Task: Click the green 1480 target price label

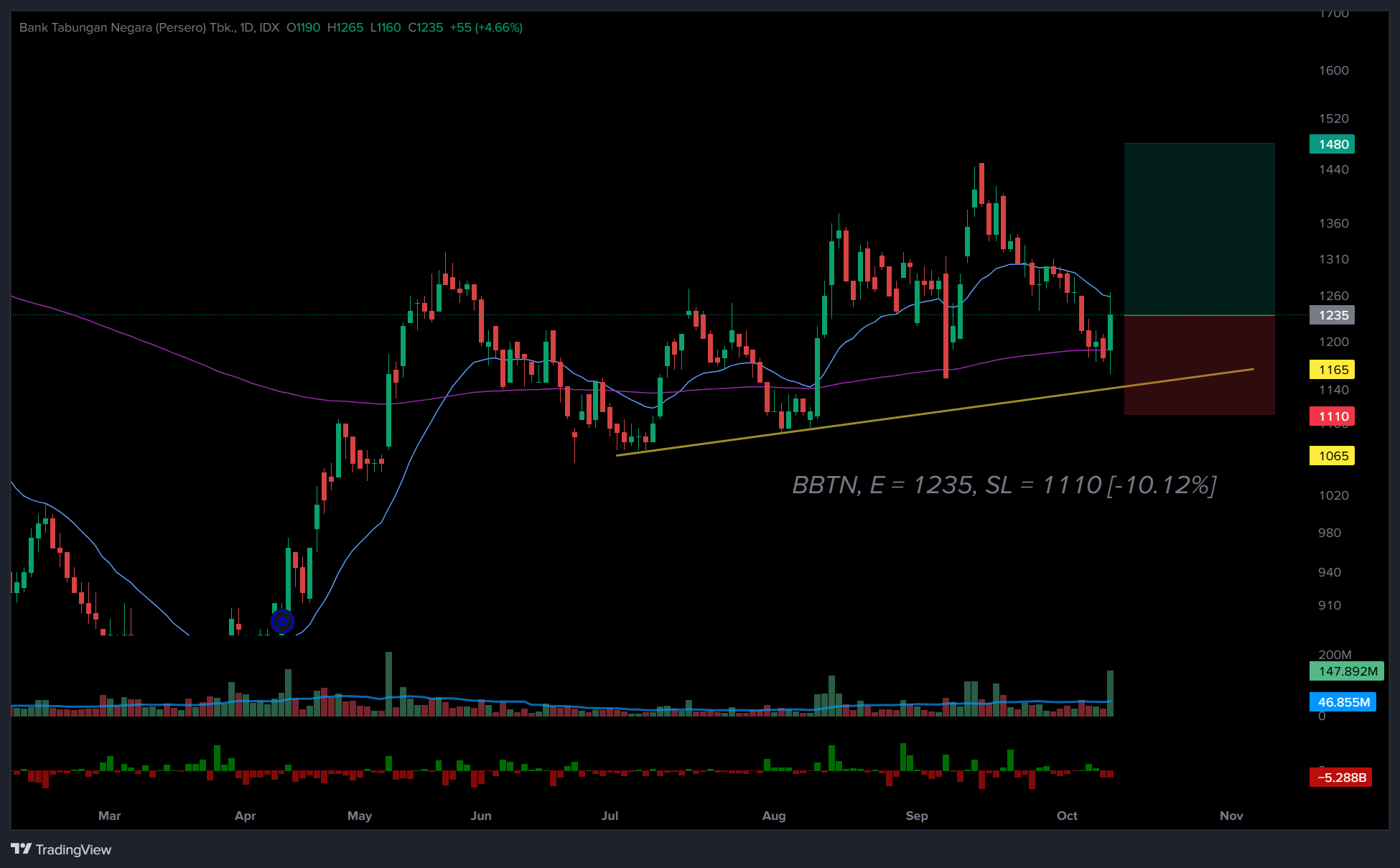Action: pos(1333,144)
